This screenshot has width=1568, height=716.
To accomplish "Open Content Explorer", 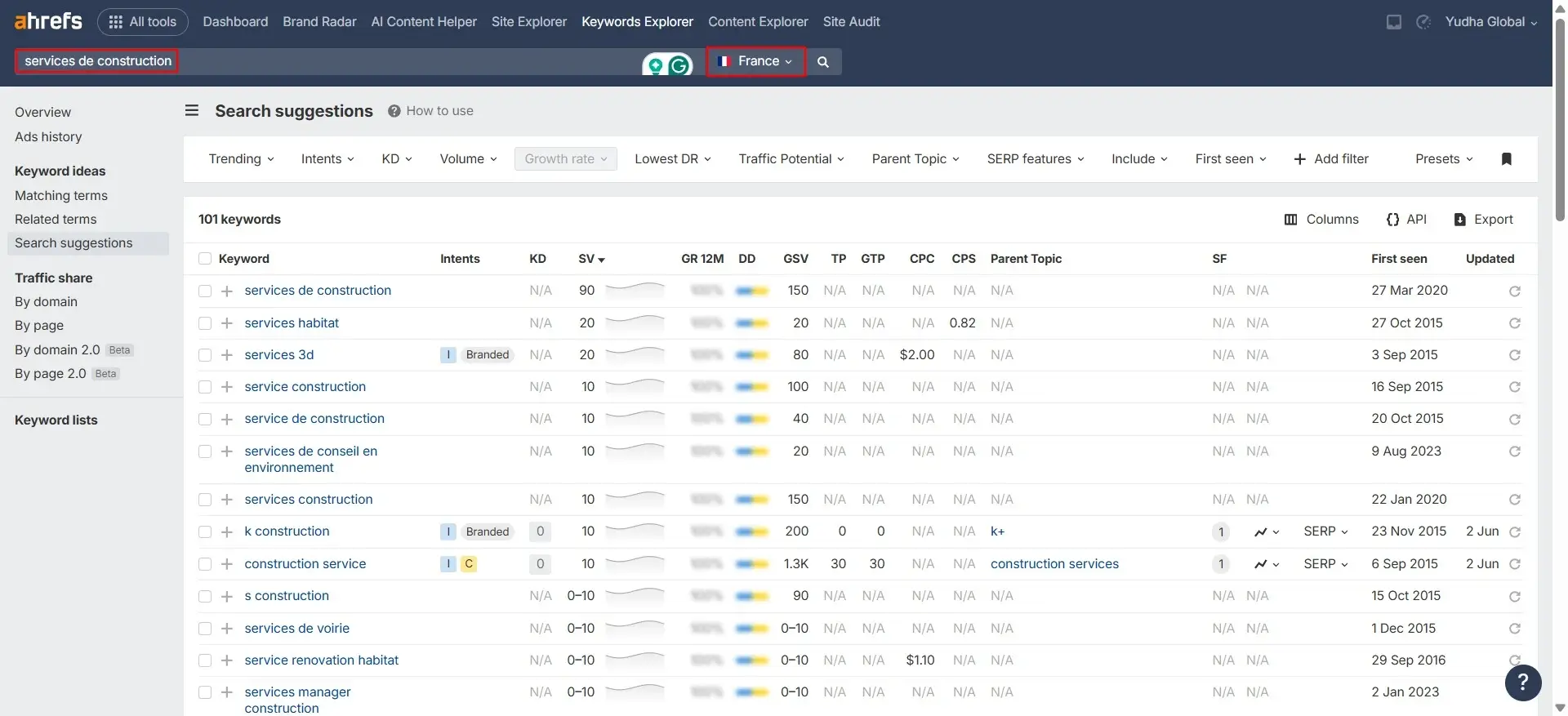I will 758,22.
